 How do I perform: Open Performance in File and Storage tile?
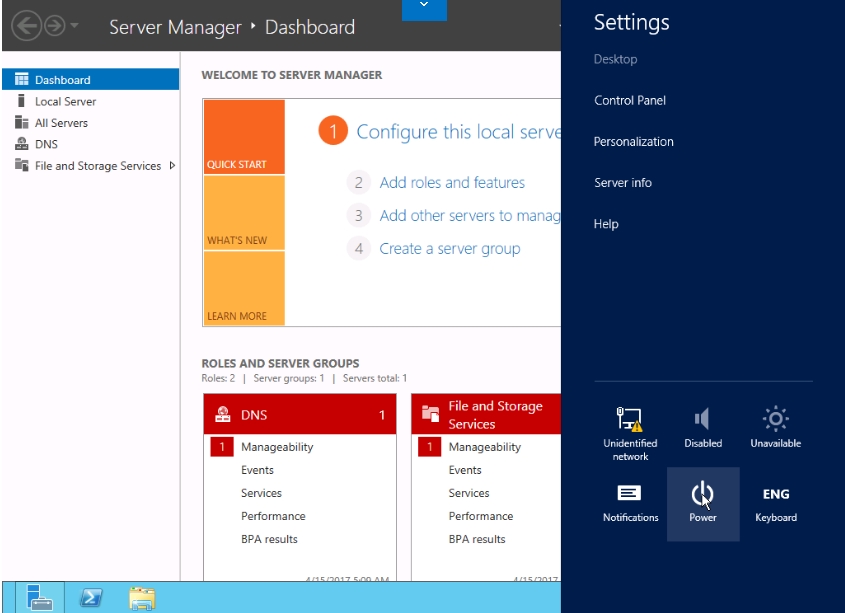(x=481, y=516)
